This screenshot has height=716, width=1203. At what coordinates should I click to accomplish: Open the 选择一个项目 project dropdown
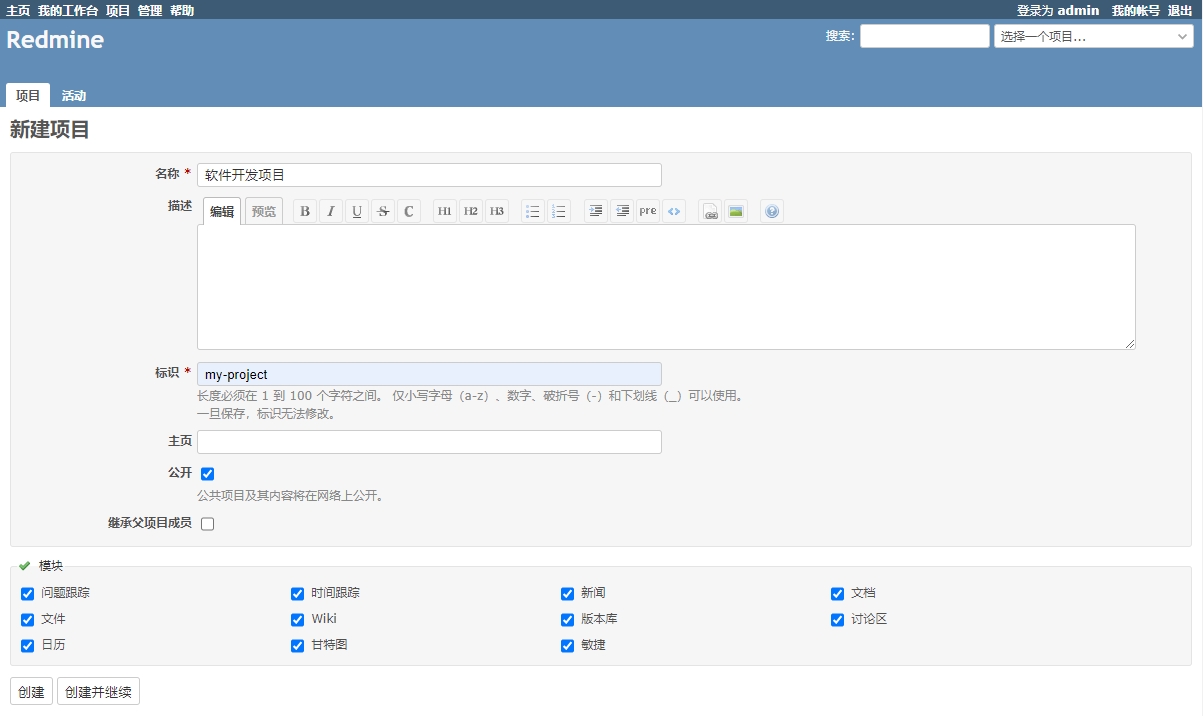click(x=1092, y=36)
